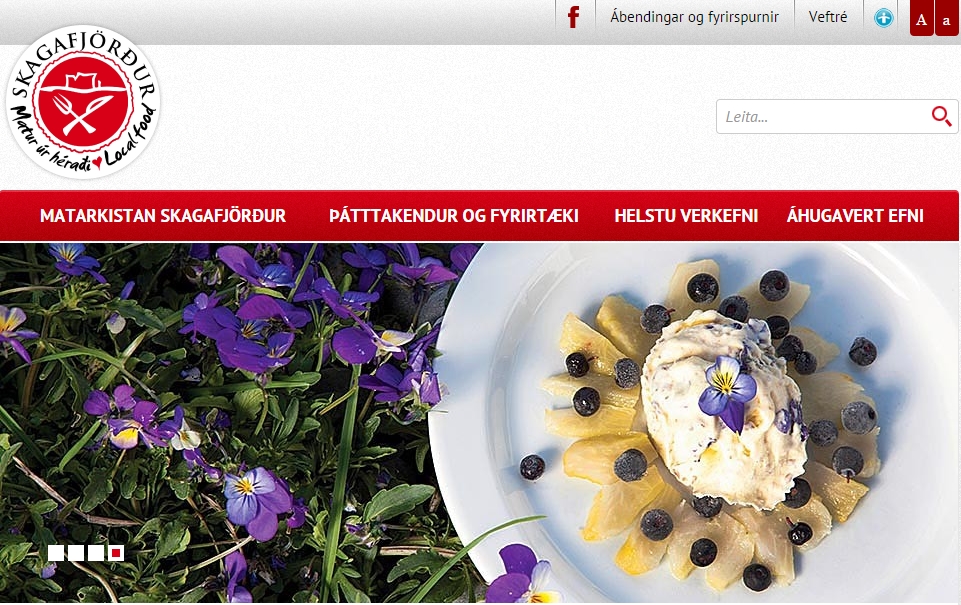Image resolution: width=961 pixels, height=605 pixels.
Task: Open Matarkistan Skagafjörður menu
Action: click(163, 216)
